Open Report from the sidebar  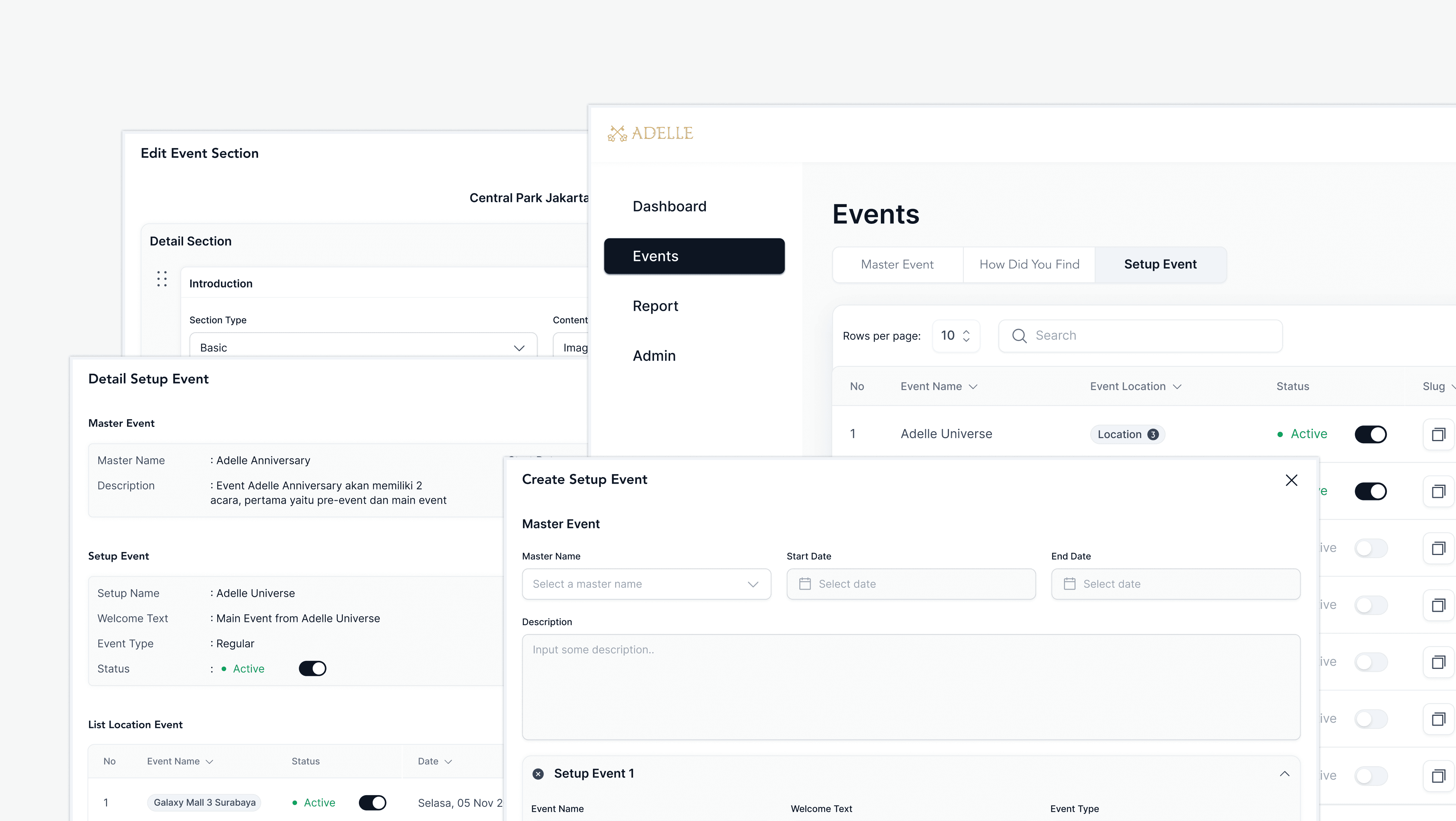pos(655,306)
